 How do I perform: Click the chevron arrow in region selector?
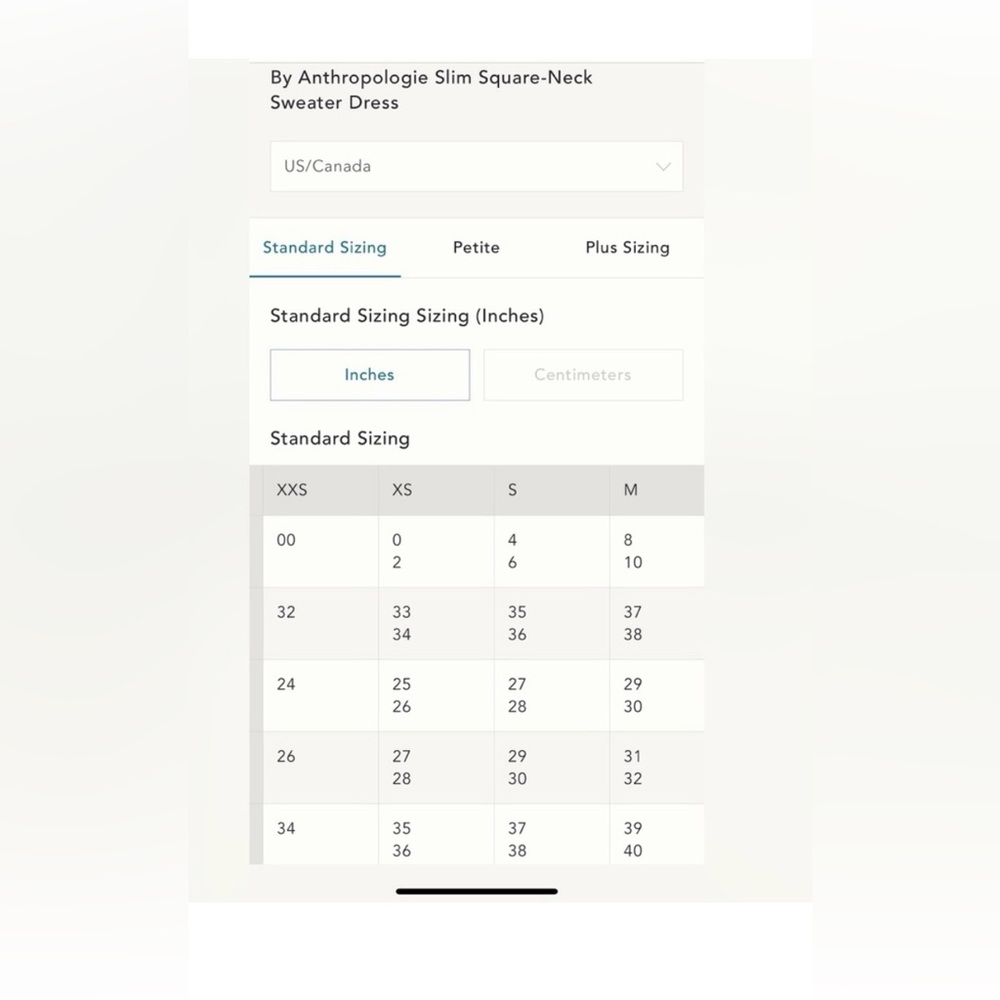tap(663, 167)
